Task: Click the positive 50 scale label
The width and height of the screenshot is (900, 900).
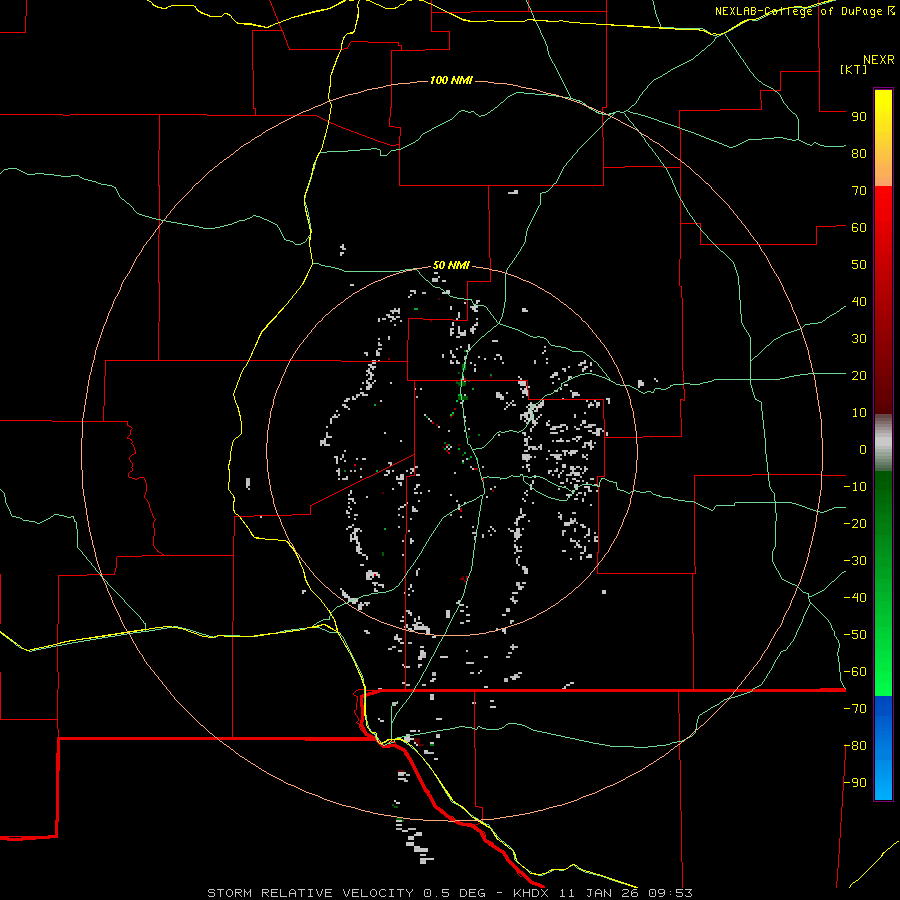Action: 859,265
